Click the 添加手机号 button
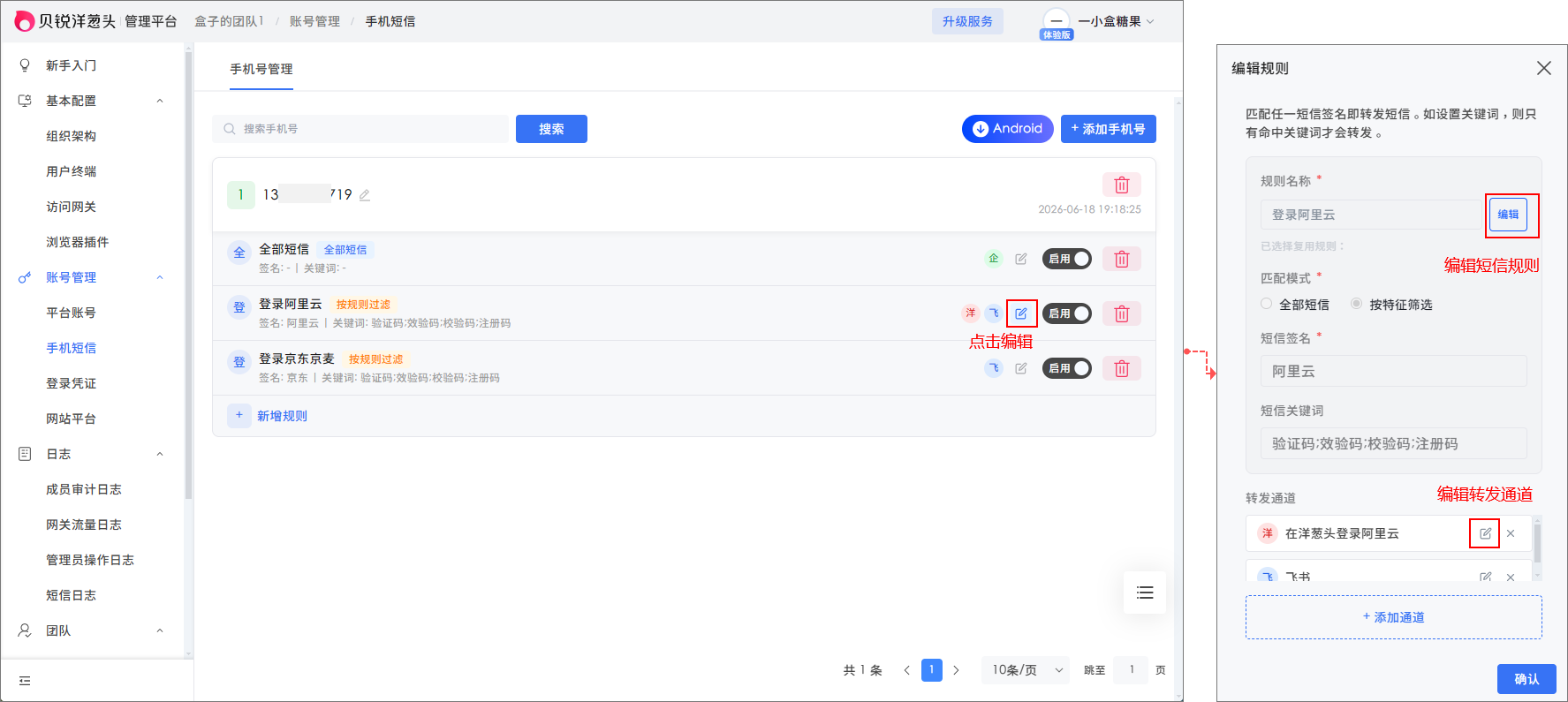The height and width of the screenshot is (702, 1568). (1109, 129)
